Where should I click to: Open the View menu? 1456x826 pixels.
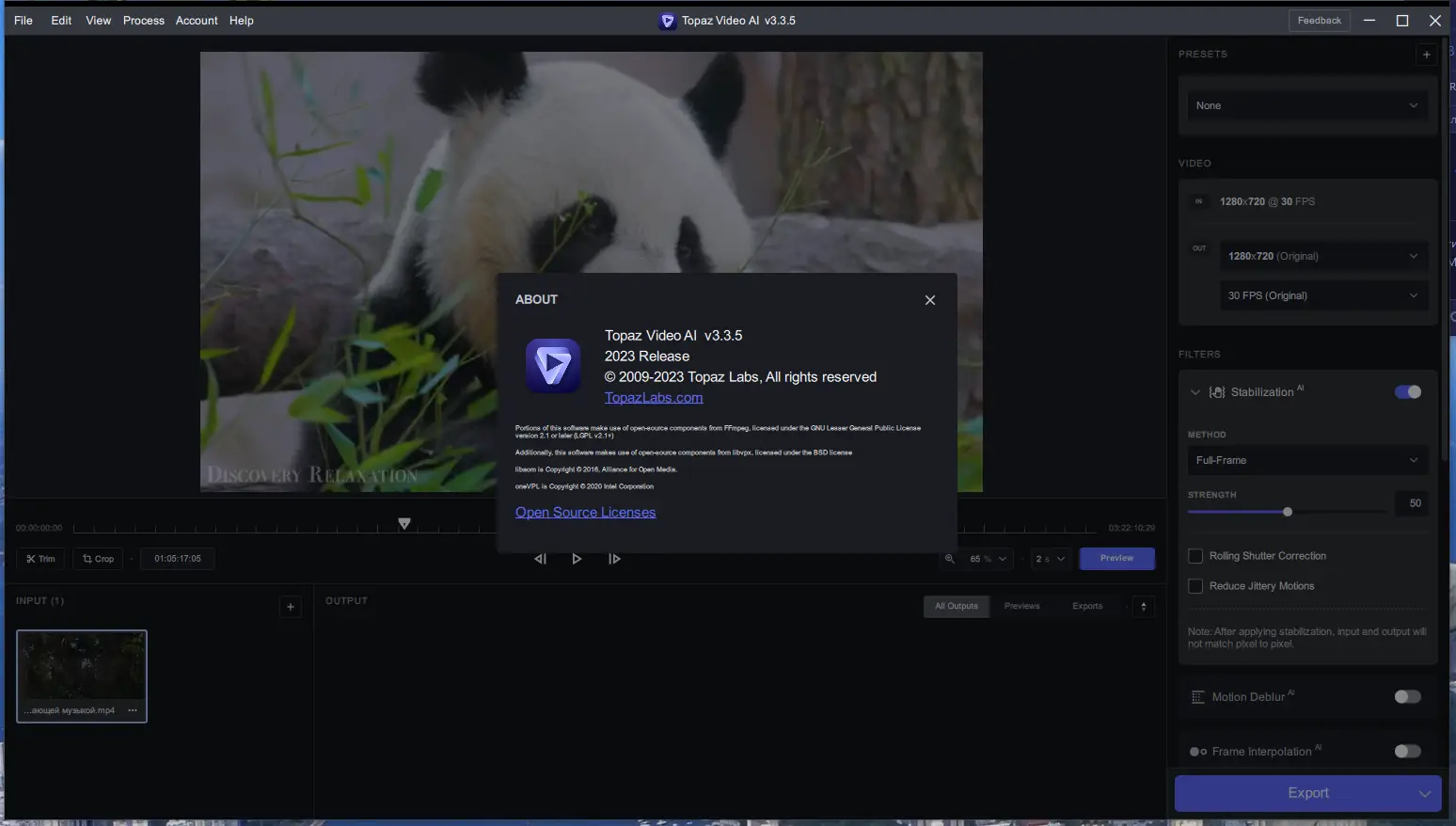tap(99, 21)
